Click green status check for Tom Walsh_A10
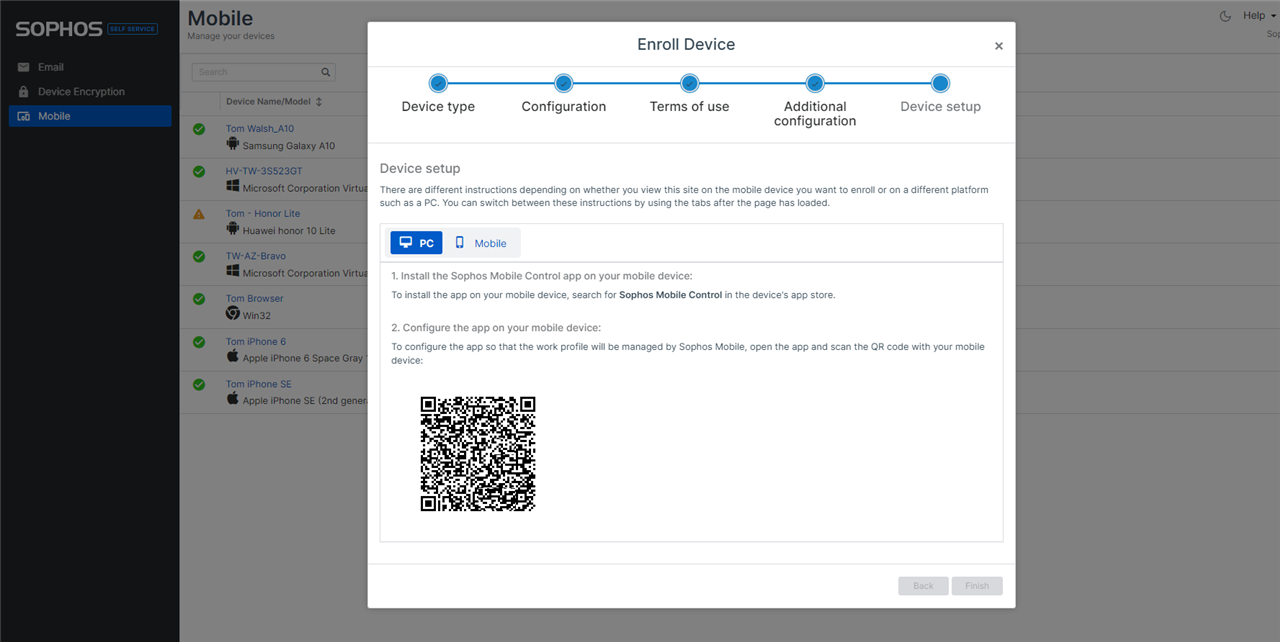Image resolution: width=1280 pixels, height=642 pixels. (x=199, y=129)
